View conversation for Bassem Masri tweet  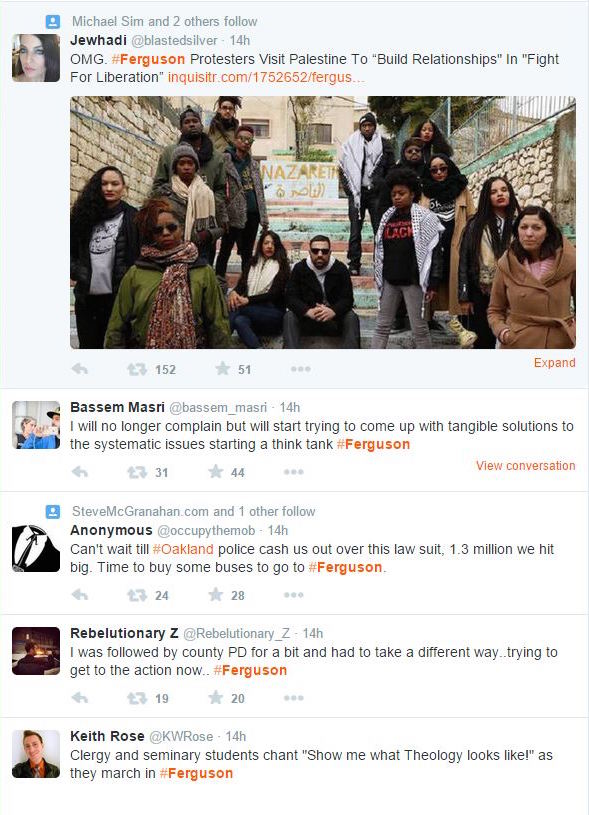tap(526, 466)
